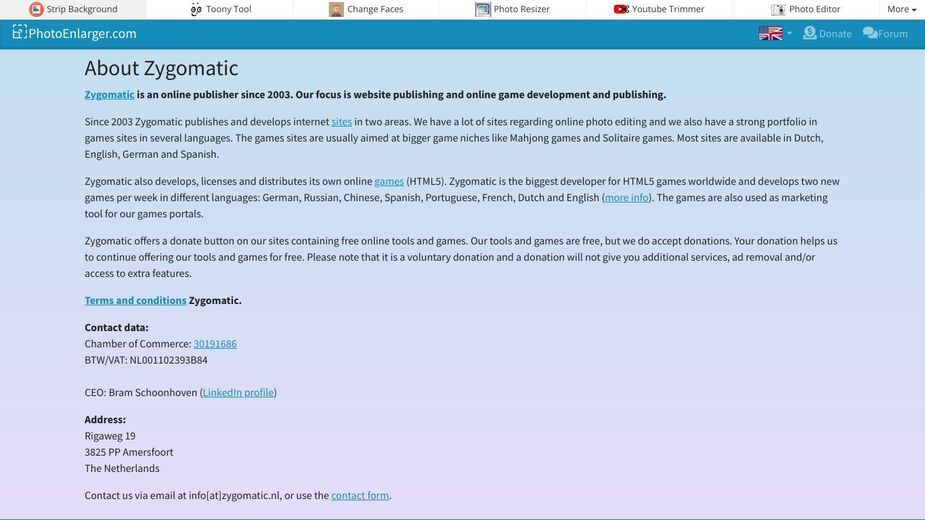Click the Forum speech bubbles icon

click(870, 33)
